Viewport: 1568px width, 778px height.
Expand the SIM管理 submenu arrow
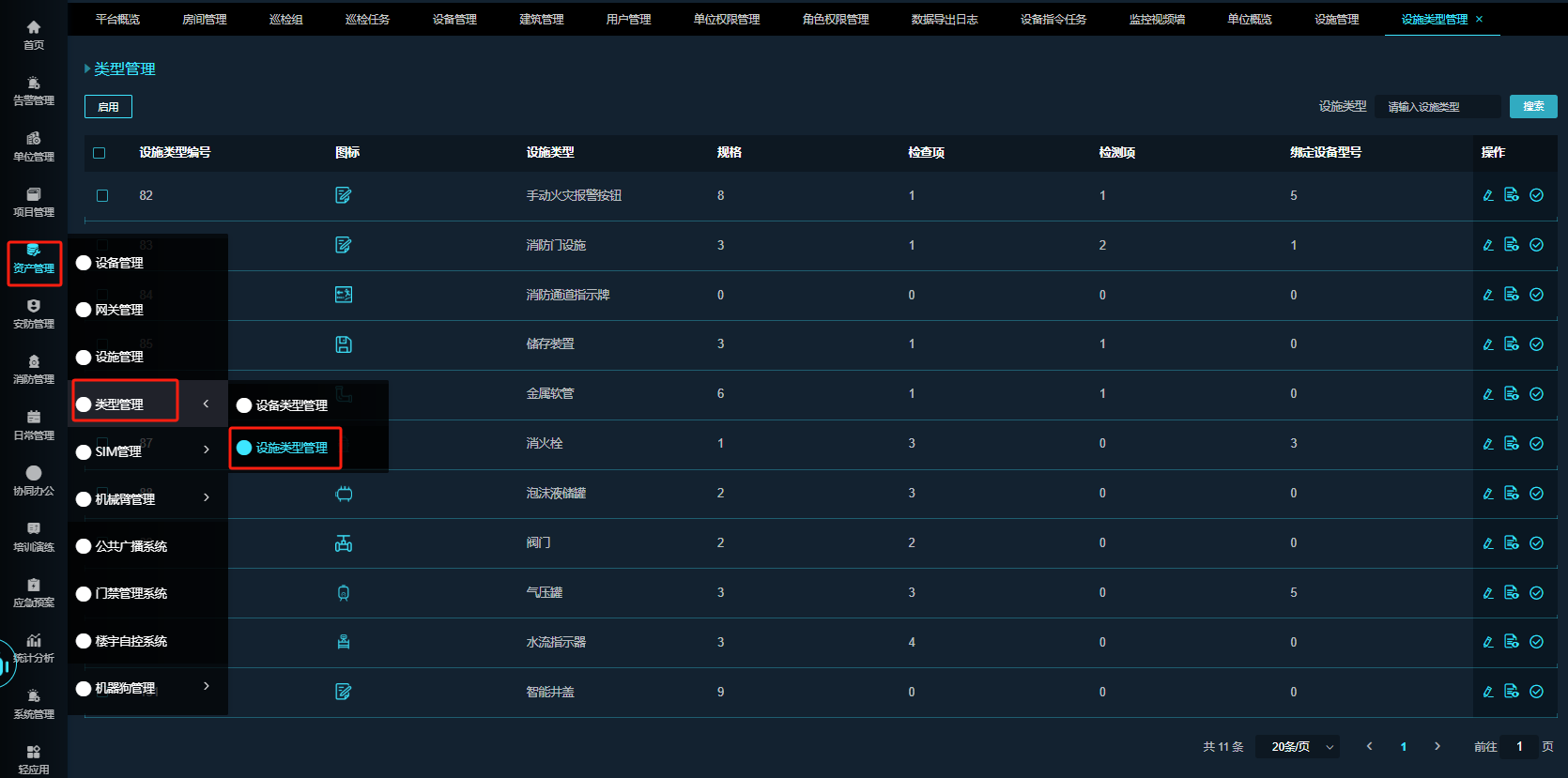207,450
